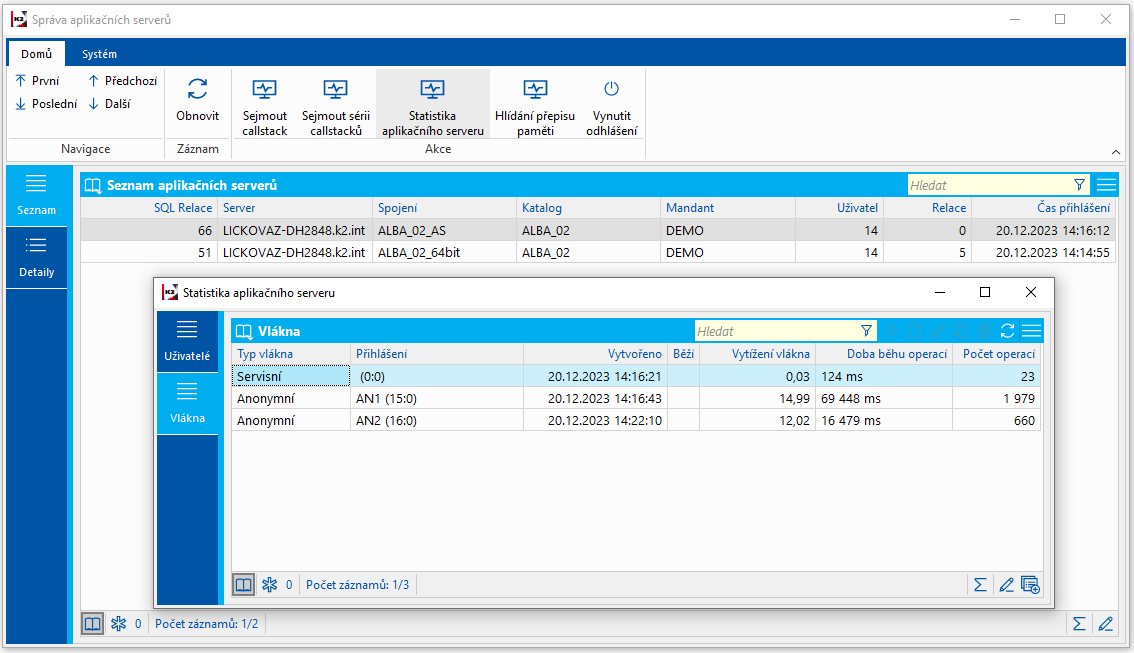The width and height of the screenshot is (1134, 653).
Task: Sort by Server column header
Action: [x=295, y=208]
